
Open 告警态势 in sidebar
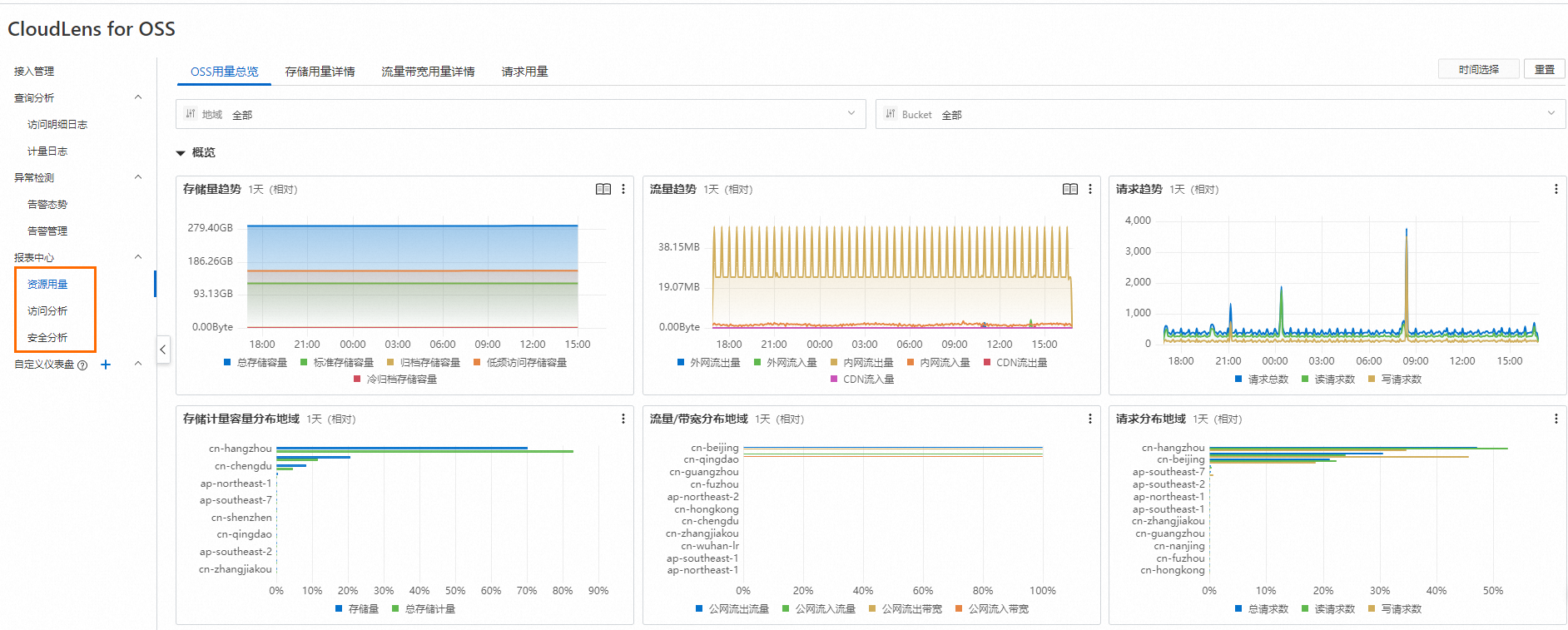coord(47,205)
